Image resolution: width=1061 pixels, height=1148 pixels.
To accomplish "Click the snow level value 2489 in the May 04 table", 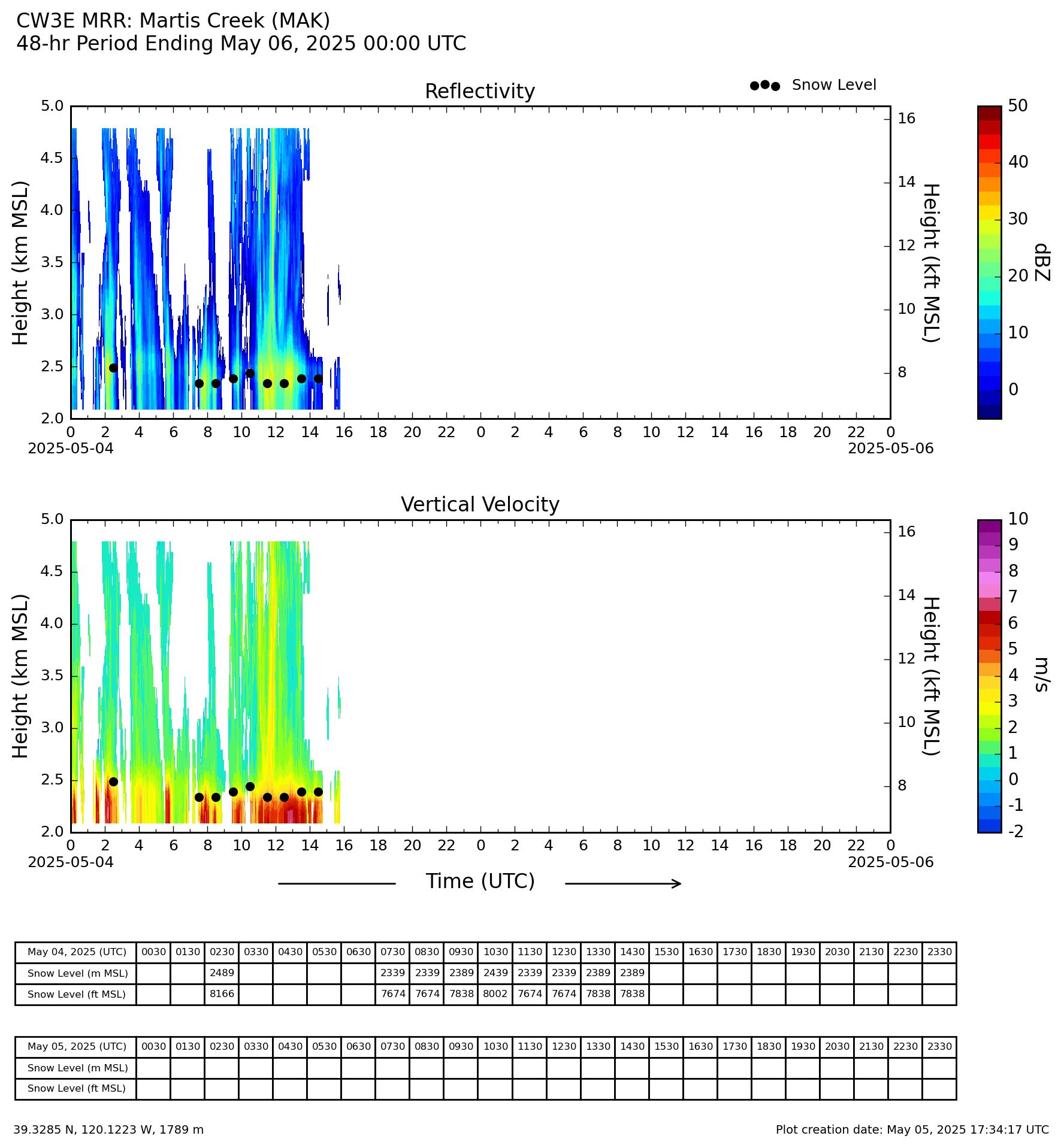I will point(222,973).
